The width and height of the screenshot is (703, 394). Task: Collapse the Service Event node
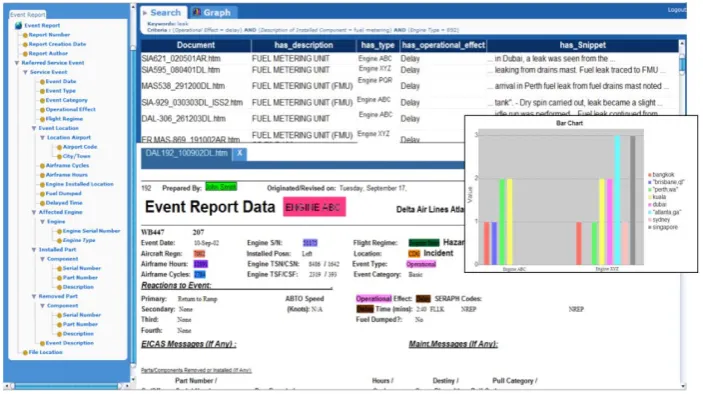pyautogui.click(x=26, y=72)
